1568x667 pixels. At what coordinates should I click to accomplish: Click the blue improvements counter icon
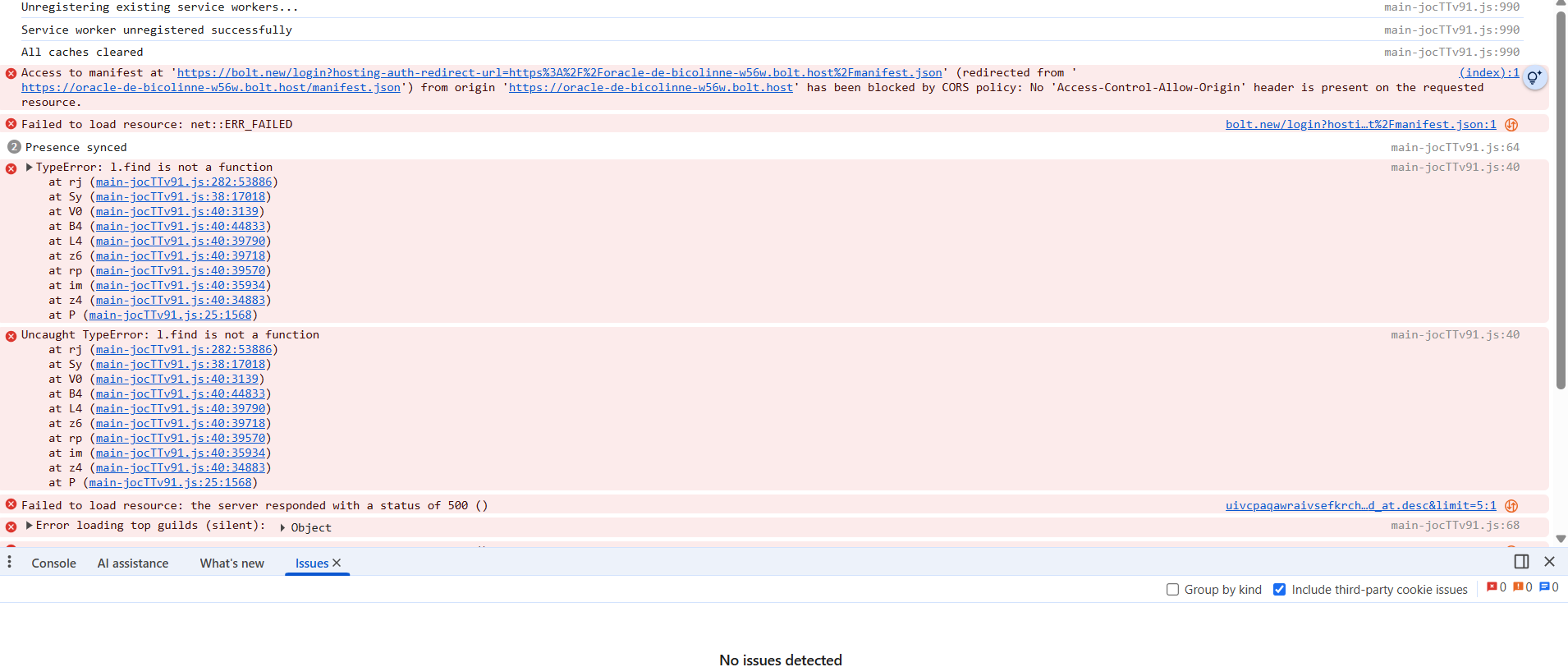[1544, 587]
